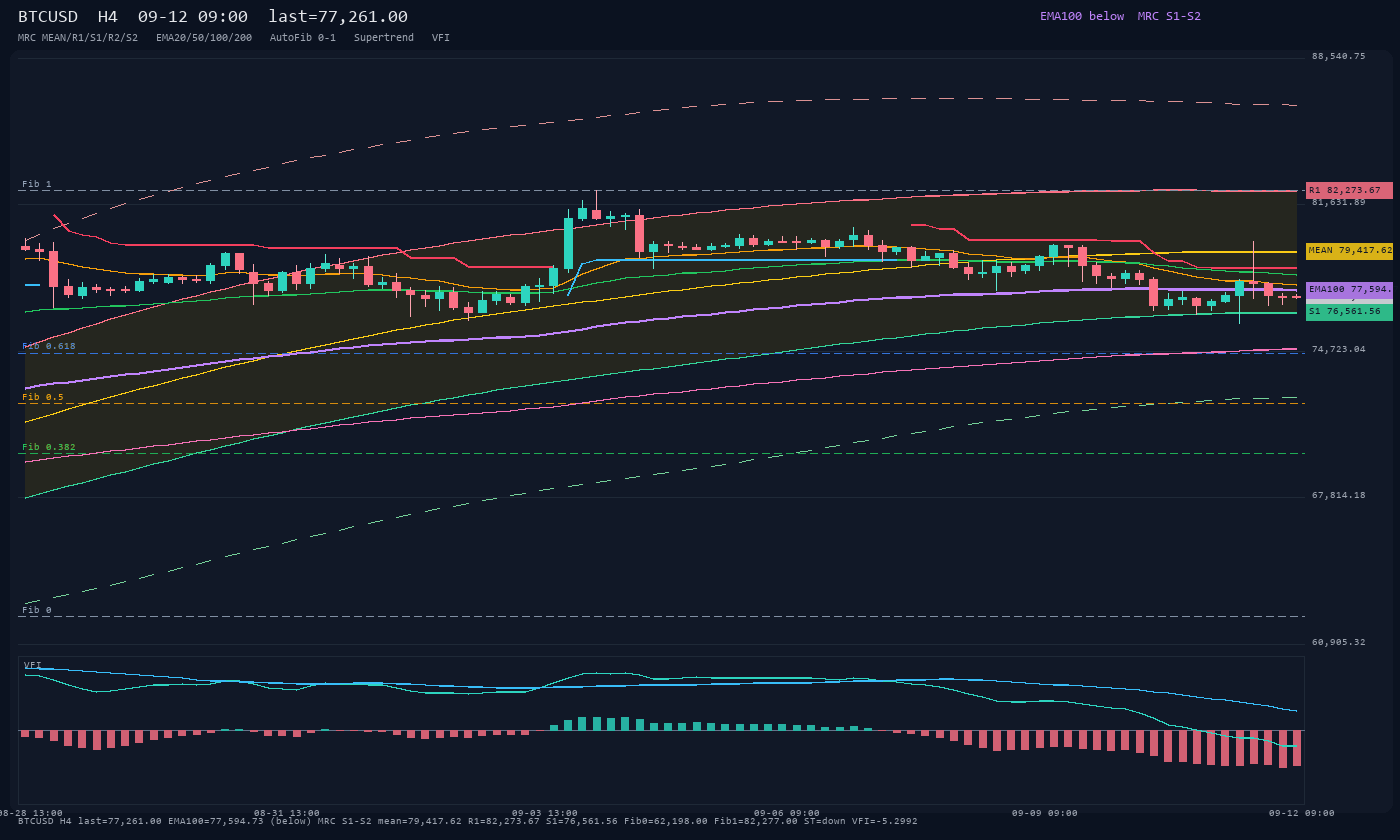The image size is (1400, 840).
Task: Click the green S1 76,561.56 price tag
Action: click(x=1349, y=312)
